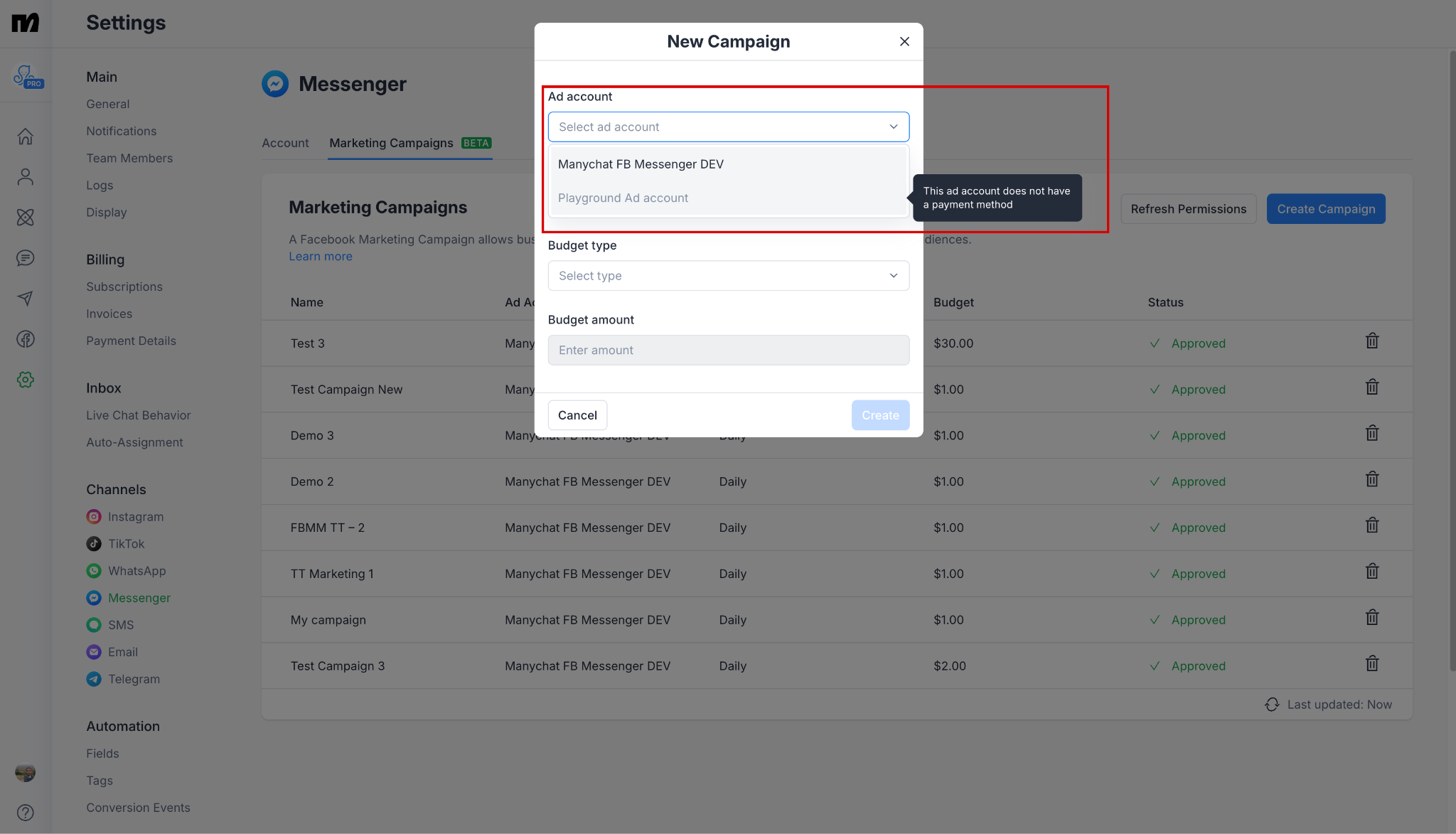
Task: Open the Home icon in sidebar
Action: click(26, 136)
